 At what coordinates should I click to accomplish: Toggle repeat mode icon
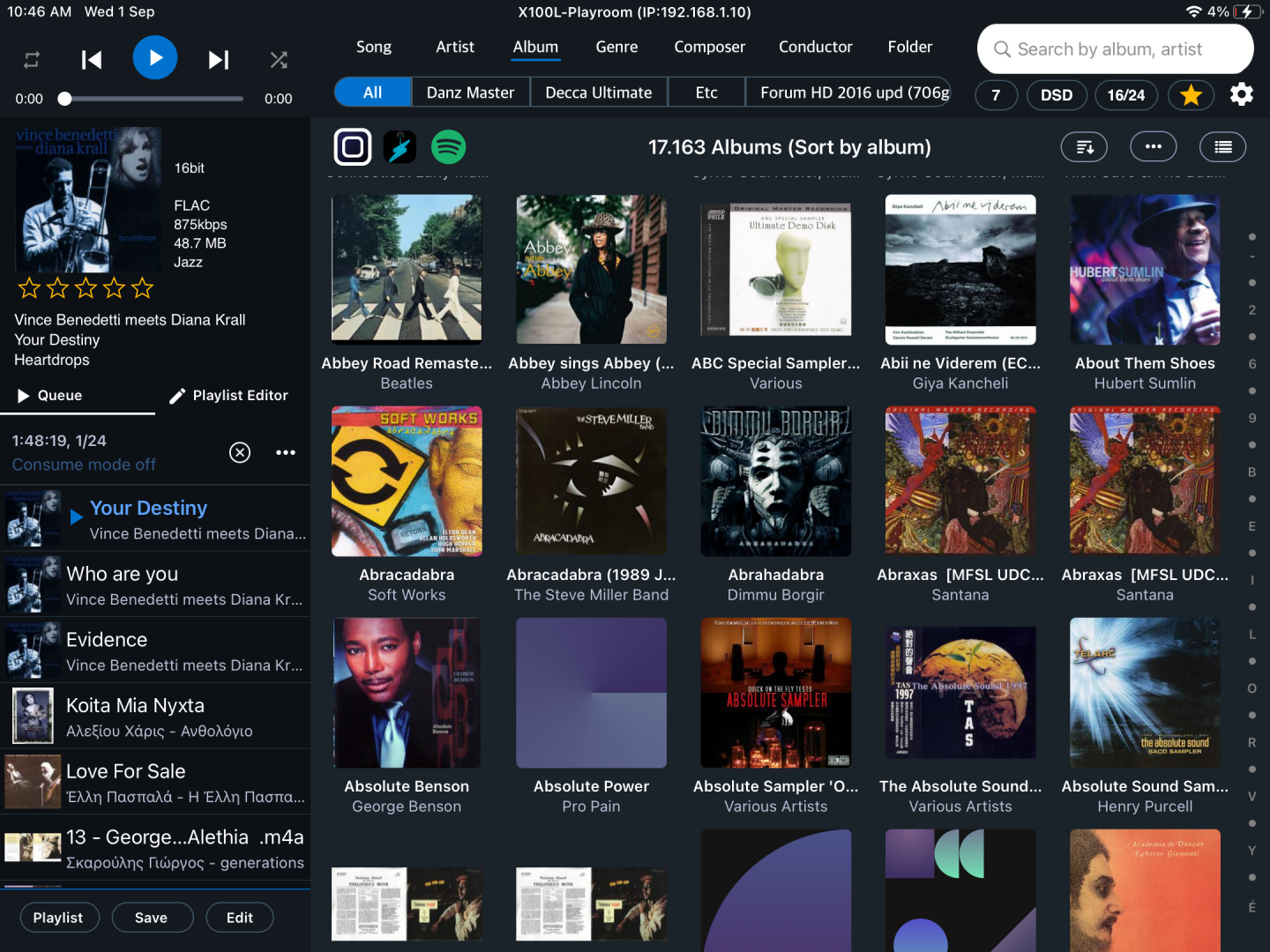click(32, 60)
